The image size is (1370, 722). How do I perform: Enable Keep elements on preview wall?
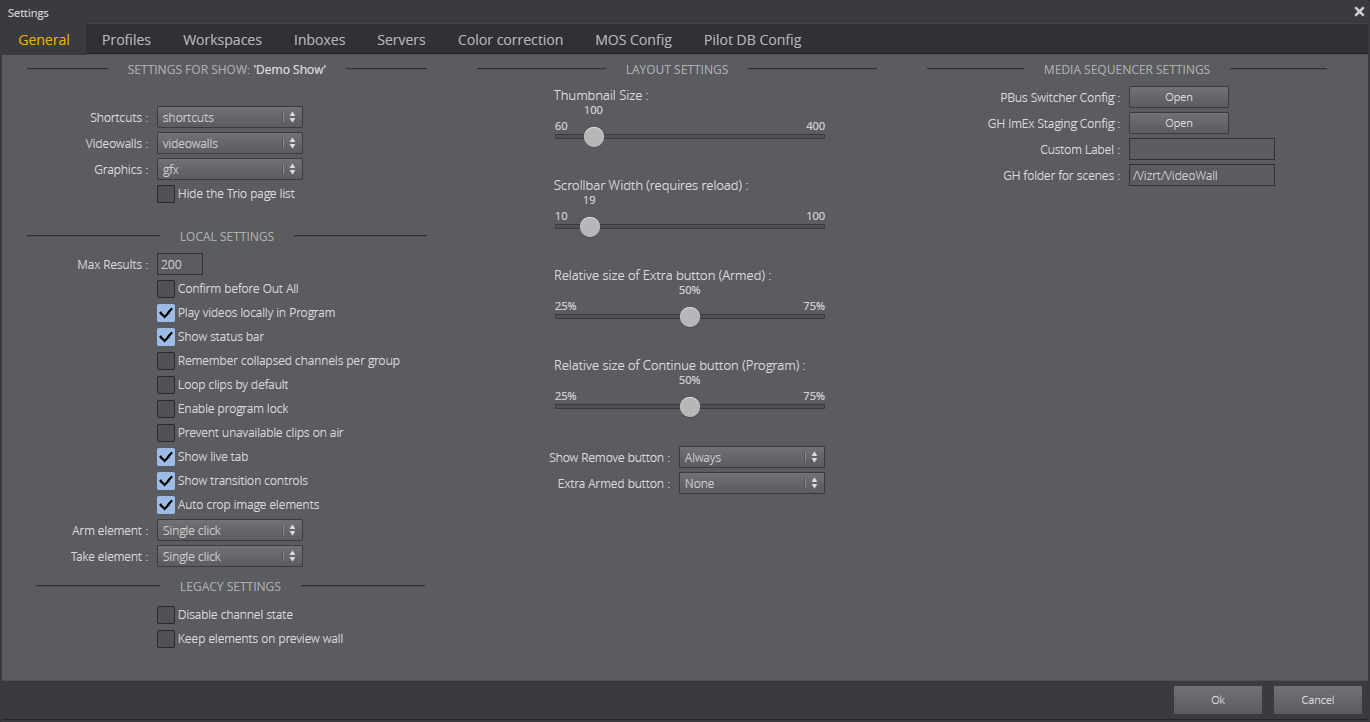[166, 639]
